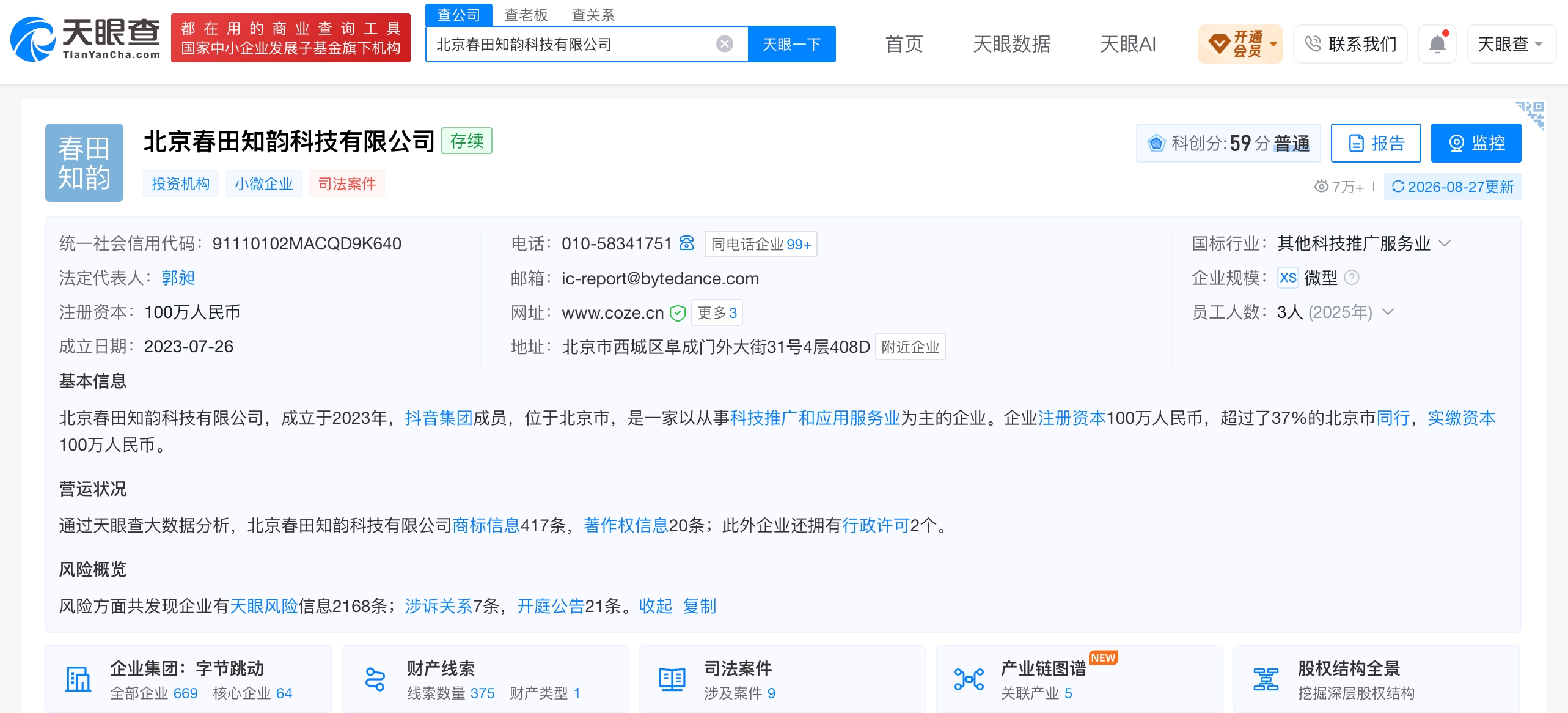Viewport: 1568px width, 713px height.
Task: Click 核心企业 64 count
Action: 252,693
